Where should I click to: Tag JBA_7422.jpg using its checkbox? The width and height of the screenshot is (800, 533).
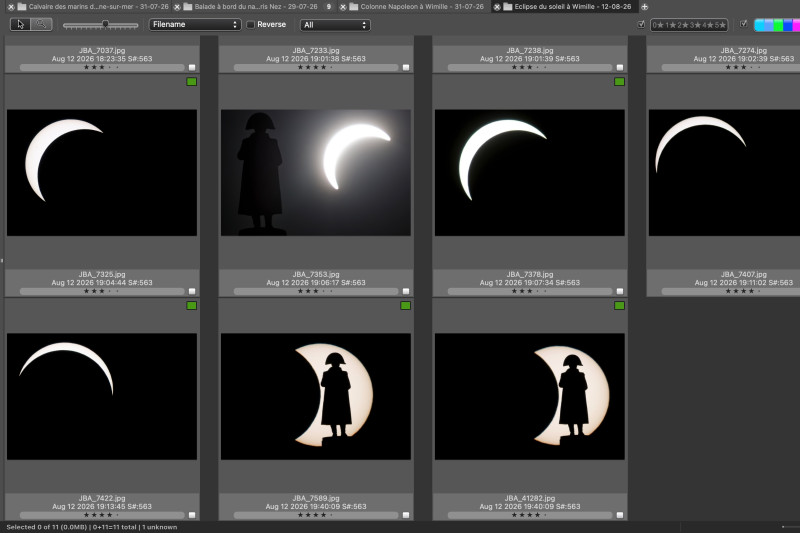192,515
